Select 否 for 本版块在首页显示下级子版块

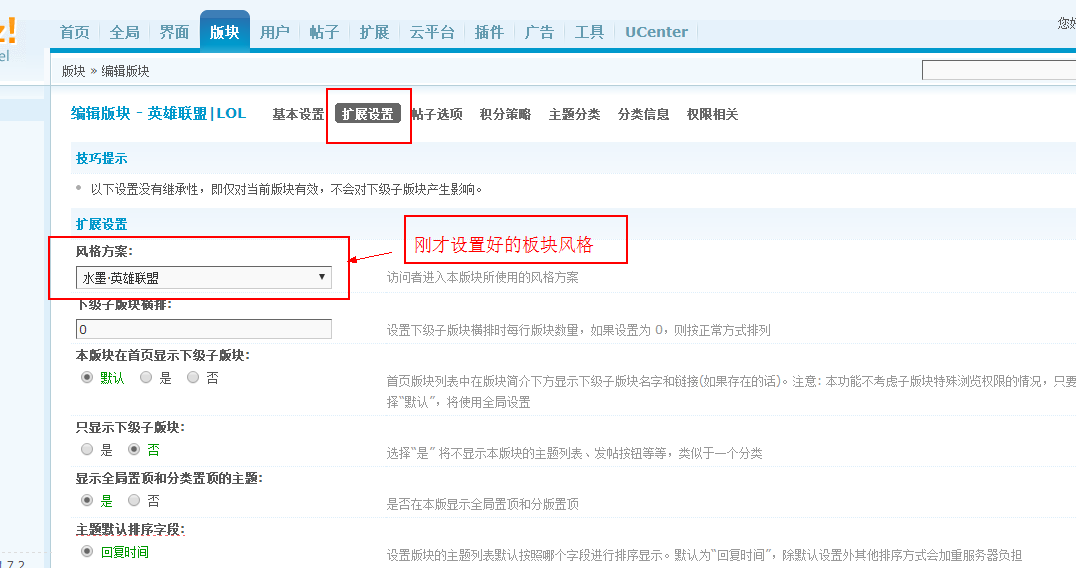[x=193, y=377]
